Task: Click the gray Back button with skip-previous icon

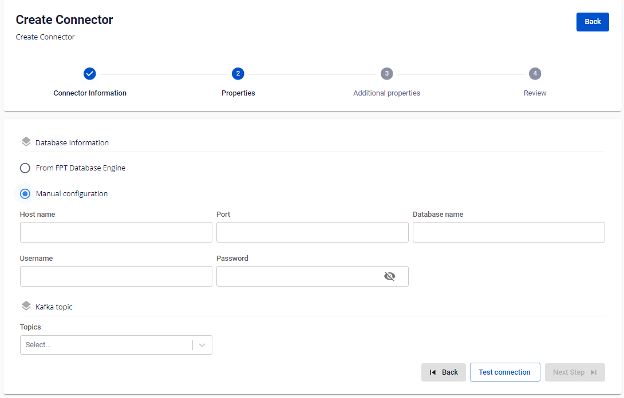Action: 443,372
